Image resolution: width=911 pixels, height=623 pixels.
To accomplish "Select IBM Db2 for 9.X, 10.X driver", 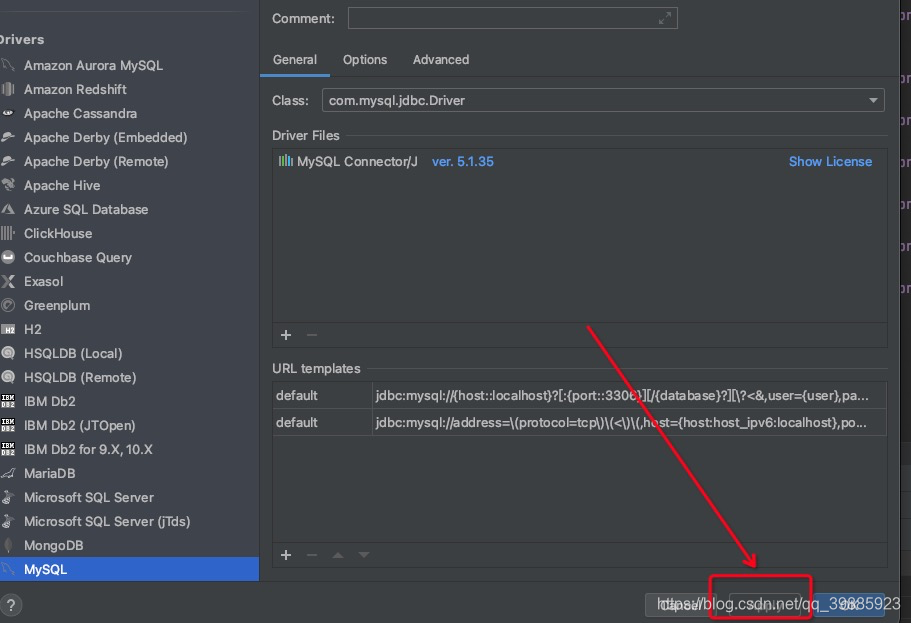I will [x=129, y=450].
